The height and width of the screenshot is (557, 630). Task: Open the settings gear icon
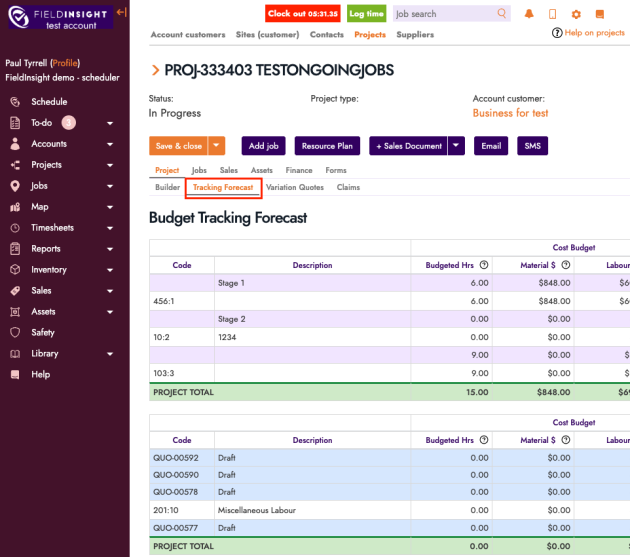pyautogui.click(x=576, y=15)
